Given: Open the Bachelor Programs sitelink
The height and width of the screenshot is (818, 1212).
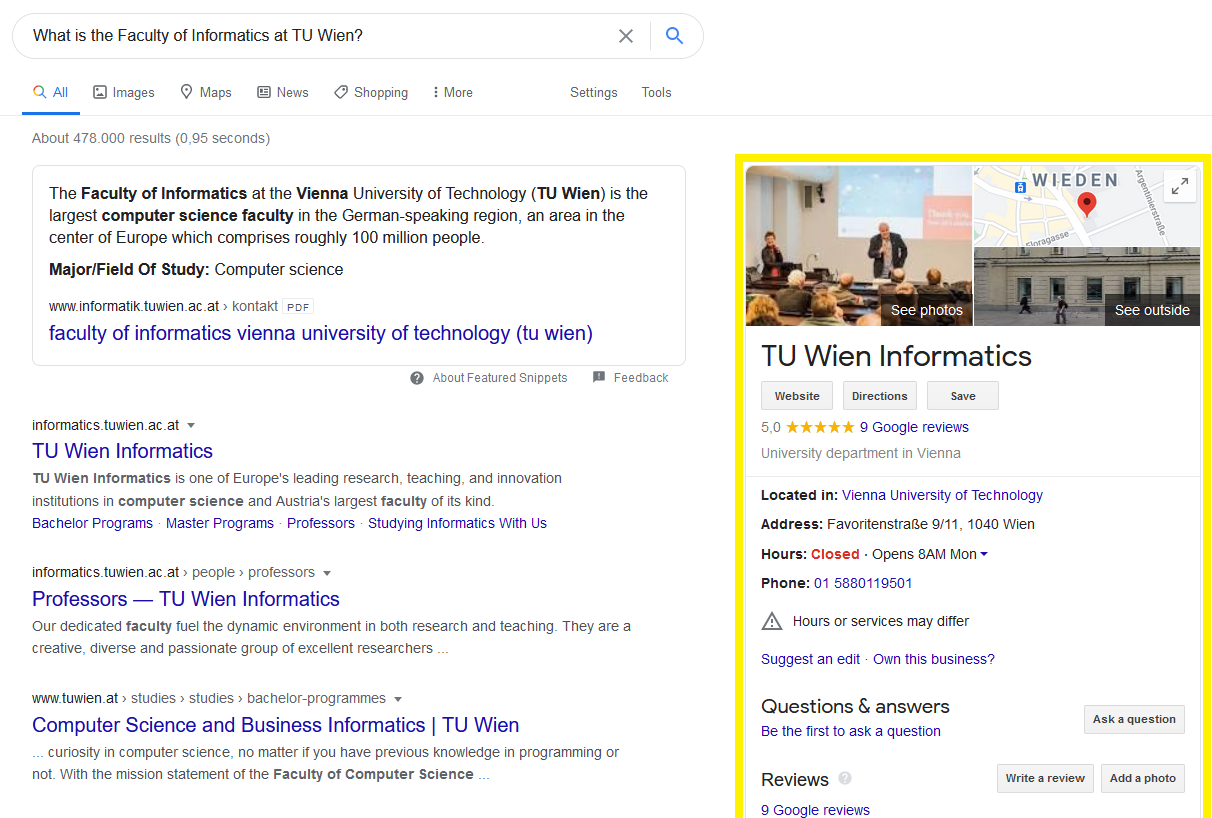Looking at the screenshot, I should click(92, 523).
